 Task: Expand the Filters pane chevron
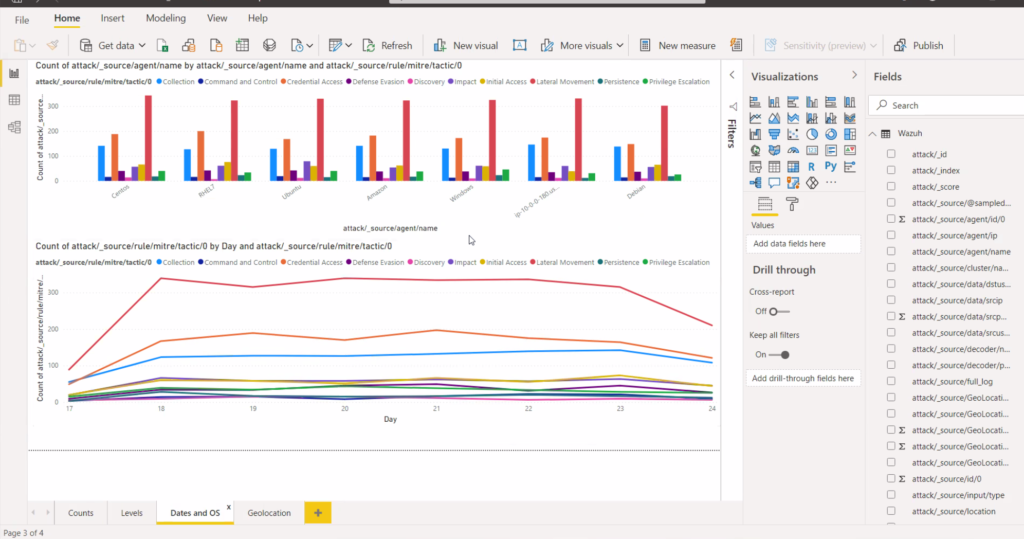[732, 75]
